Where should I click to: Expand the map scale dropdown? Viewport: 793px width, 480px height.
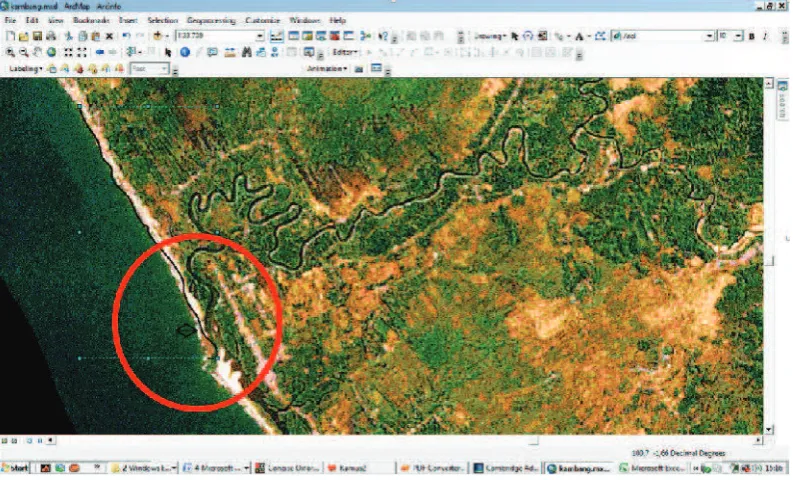pos(259,36)
